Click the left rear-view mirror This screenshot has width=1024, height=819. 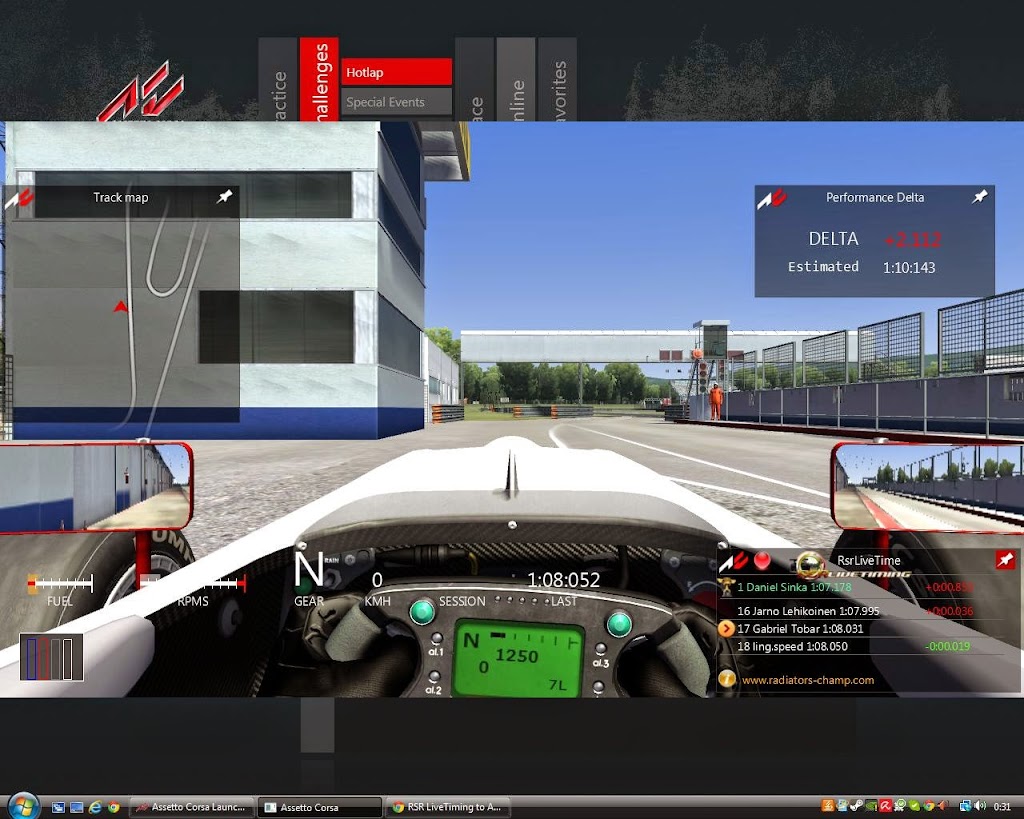pyautogui.click(x=95, y=486)
